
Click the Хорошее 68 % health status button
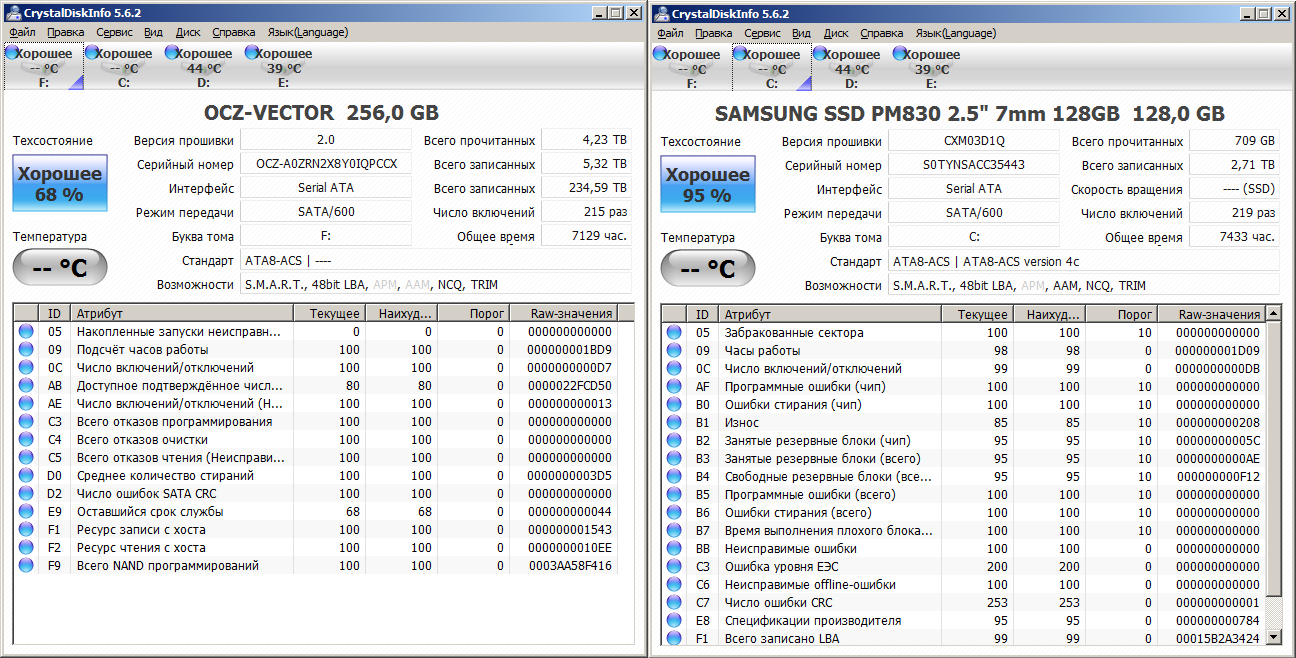tap(59, 184)
